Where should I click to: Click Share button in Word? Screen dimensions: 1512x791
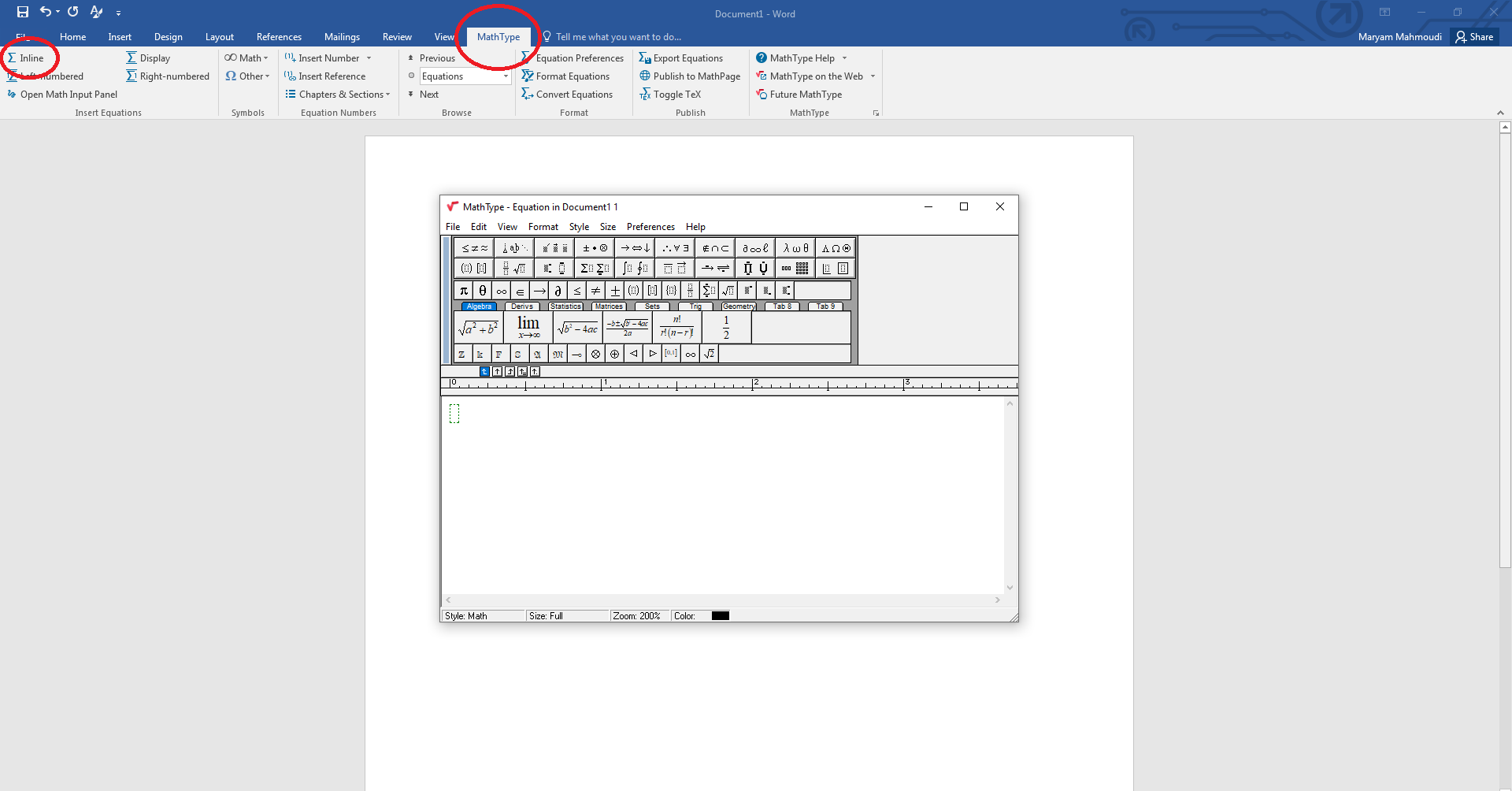click(1475, 37)
